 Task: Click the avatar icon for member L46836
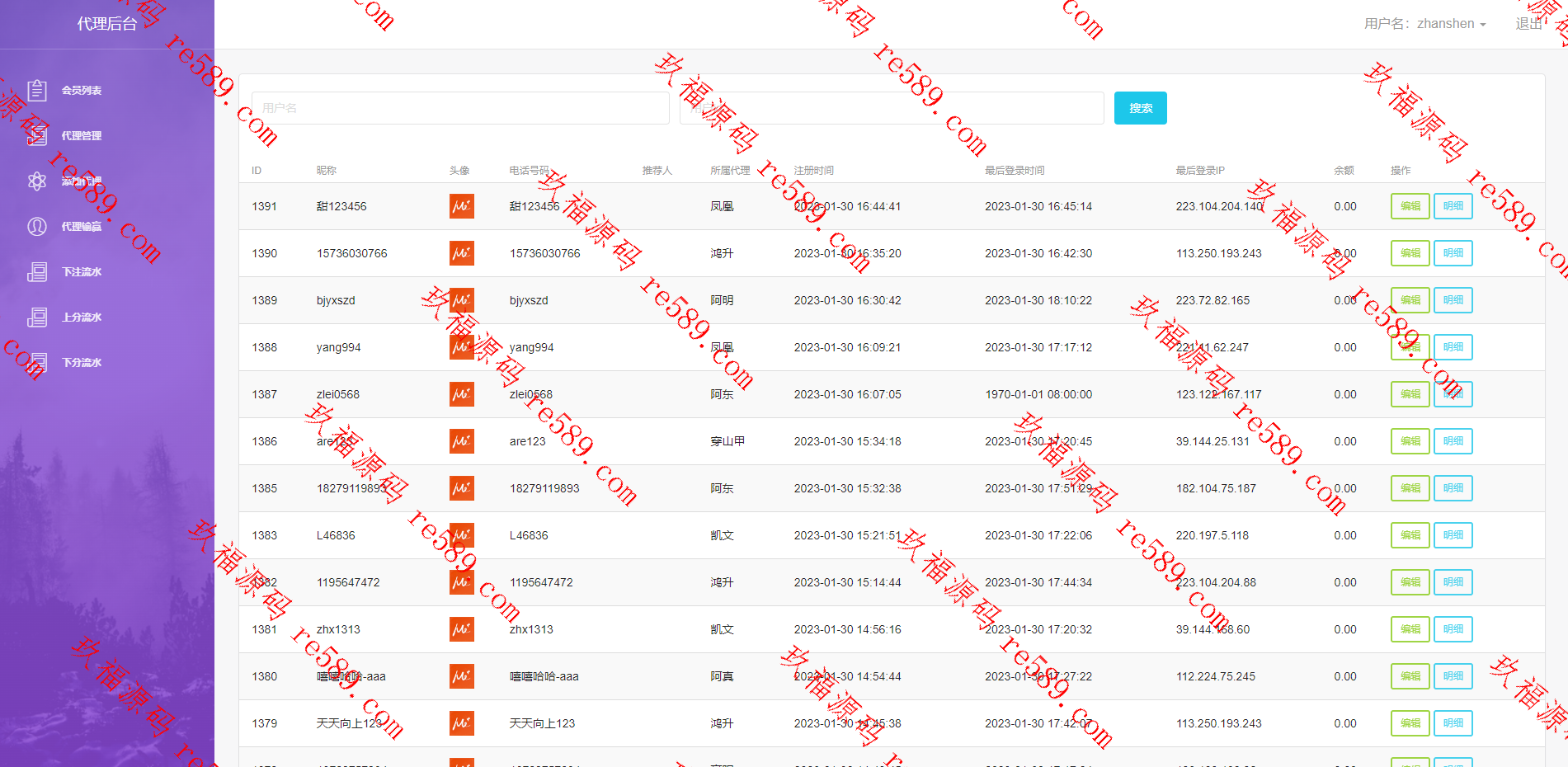tap(462, 535)
